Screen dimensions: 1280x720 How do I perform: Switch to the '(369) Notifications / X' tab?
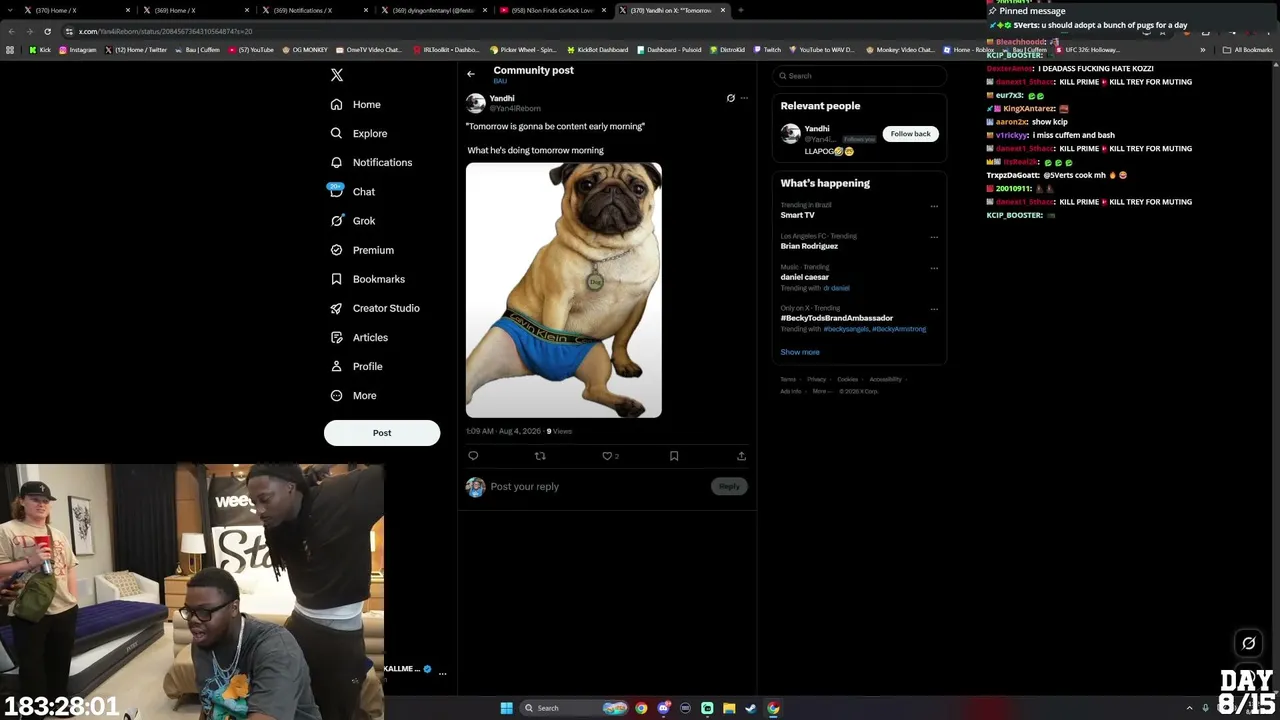point(313,10)
